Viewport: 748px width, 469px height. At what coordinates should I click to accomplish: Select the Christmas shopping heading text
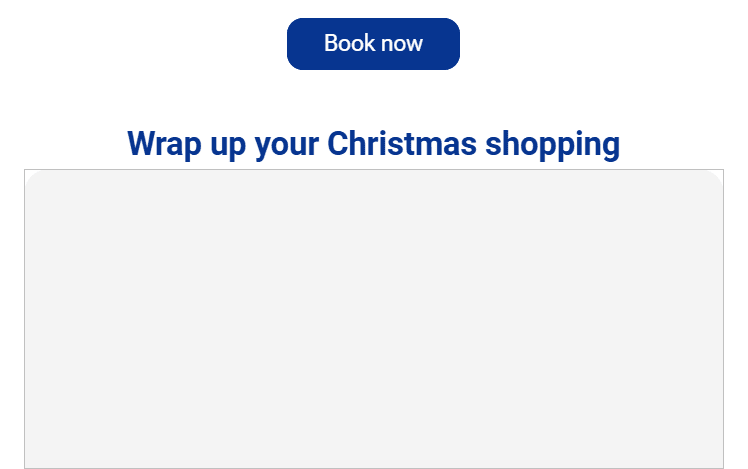(x=373, y=144)
